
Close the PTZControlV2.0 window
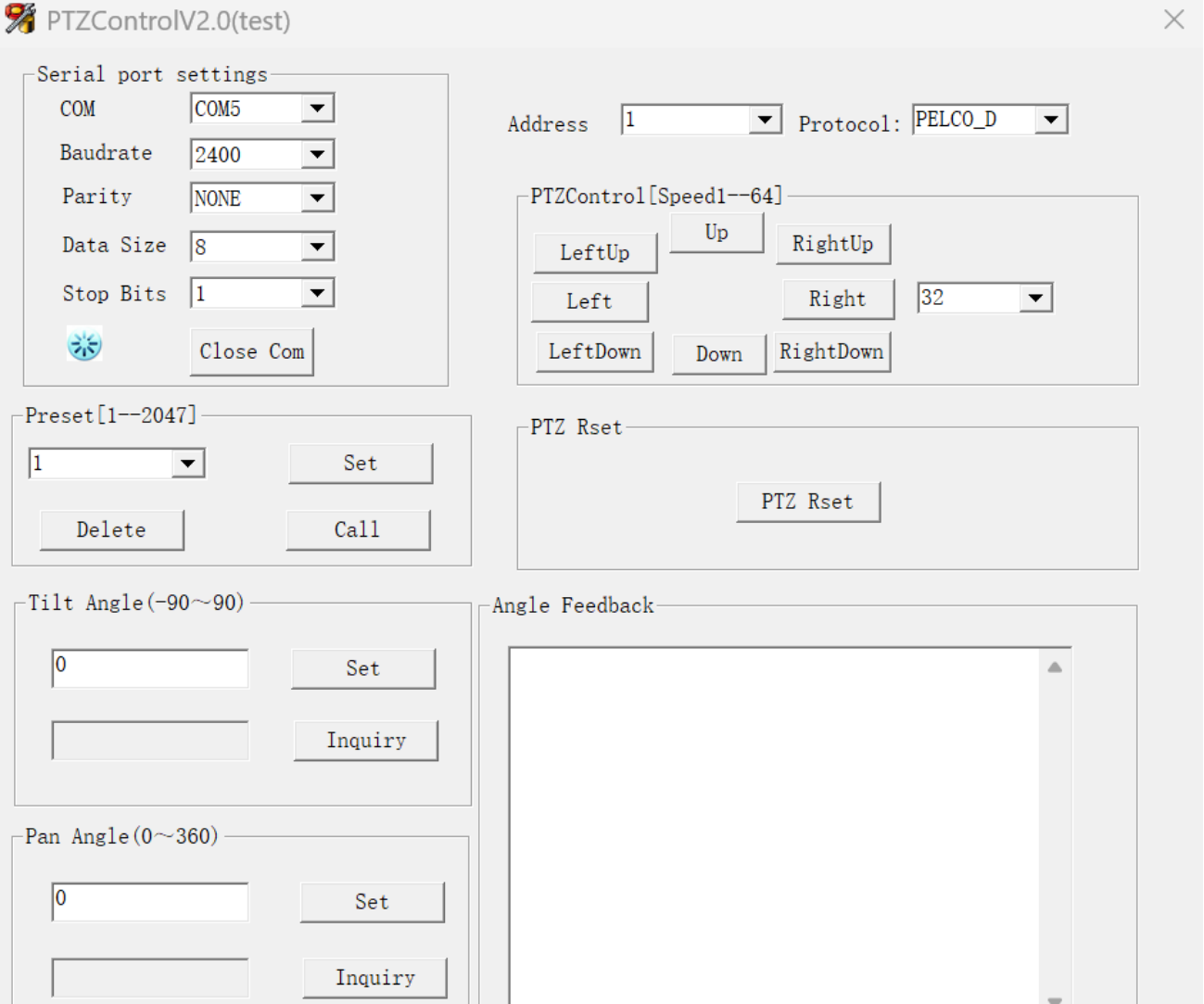click(x=1173, y=19)
